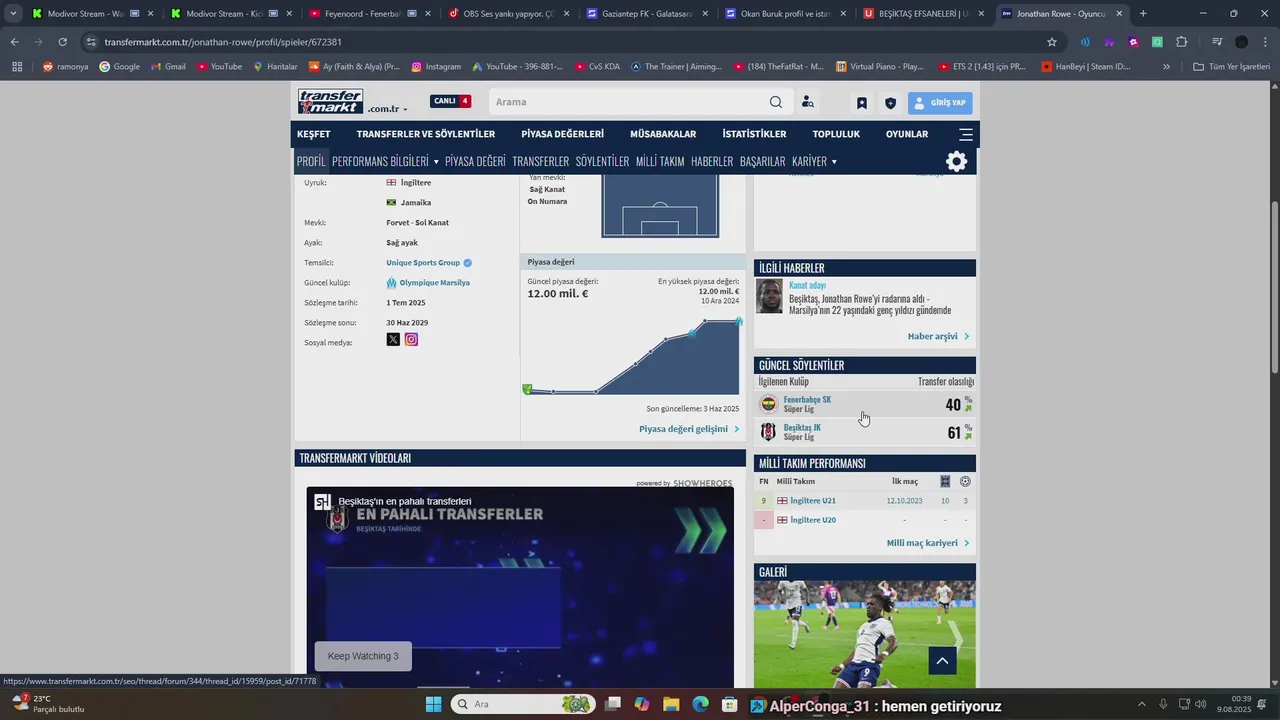
Task: Open the .com.tr country domain dropdown
Action: pos(387,109)
